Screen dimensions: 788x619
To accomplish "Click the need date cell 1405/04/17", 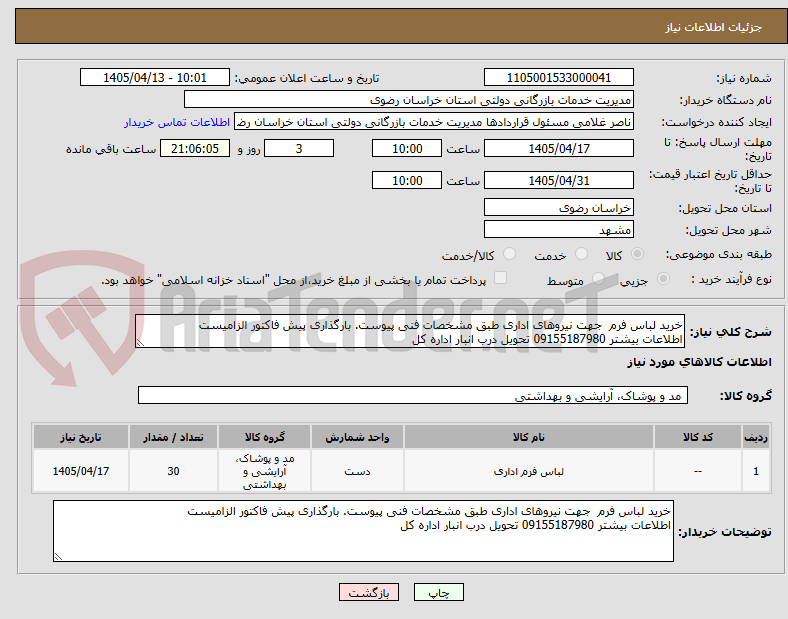I will pos(81,471).
